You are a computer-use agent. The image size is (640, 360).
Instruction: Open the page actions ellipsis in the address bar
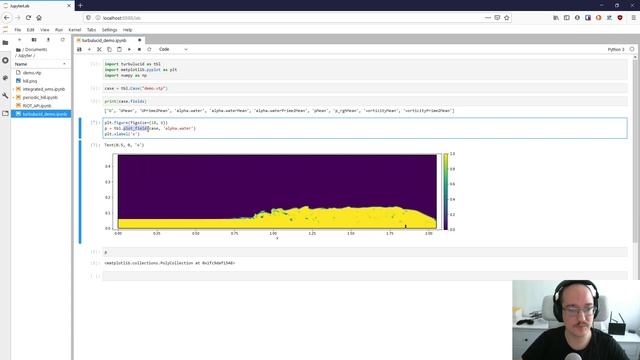(488, 18)
